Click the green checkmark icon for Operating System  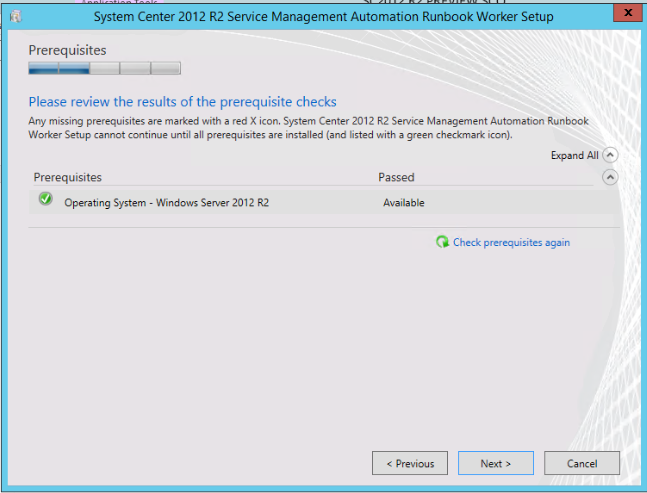click(45, 200)
